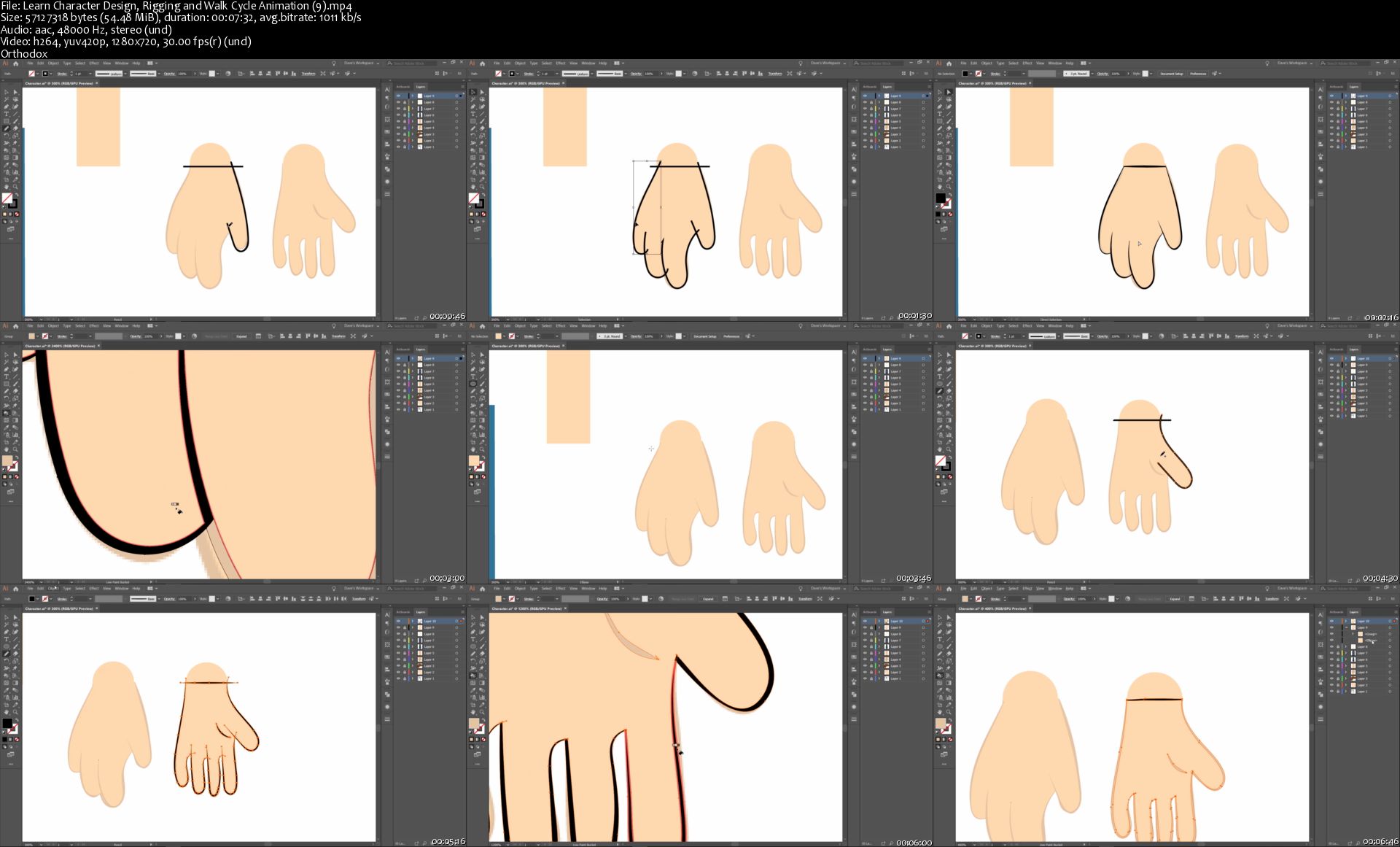Open Dave's Workspace dropdown in the 00:03:46 frame
The height and width of the screenshot is (847, 1400).
pyautogui.click(x=825, y=326)
